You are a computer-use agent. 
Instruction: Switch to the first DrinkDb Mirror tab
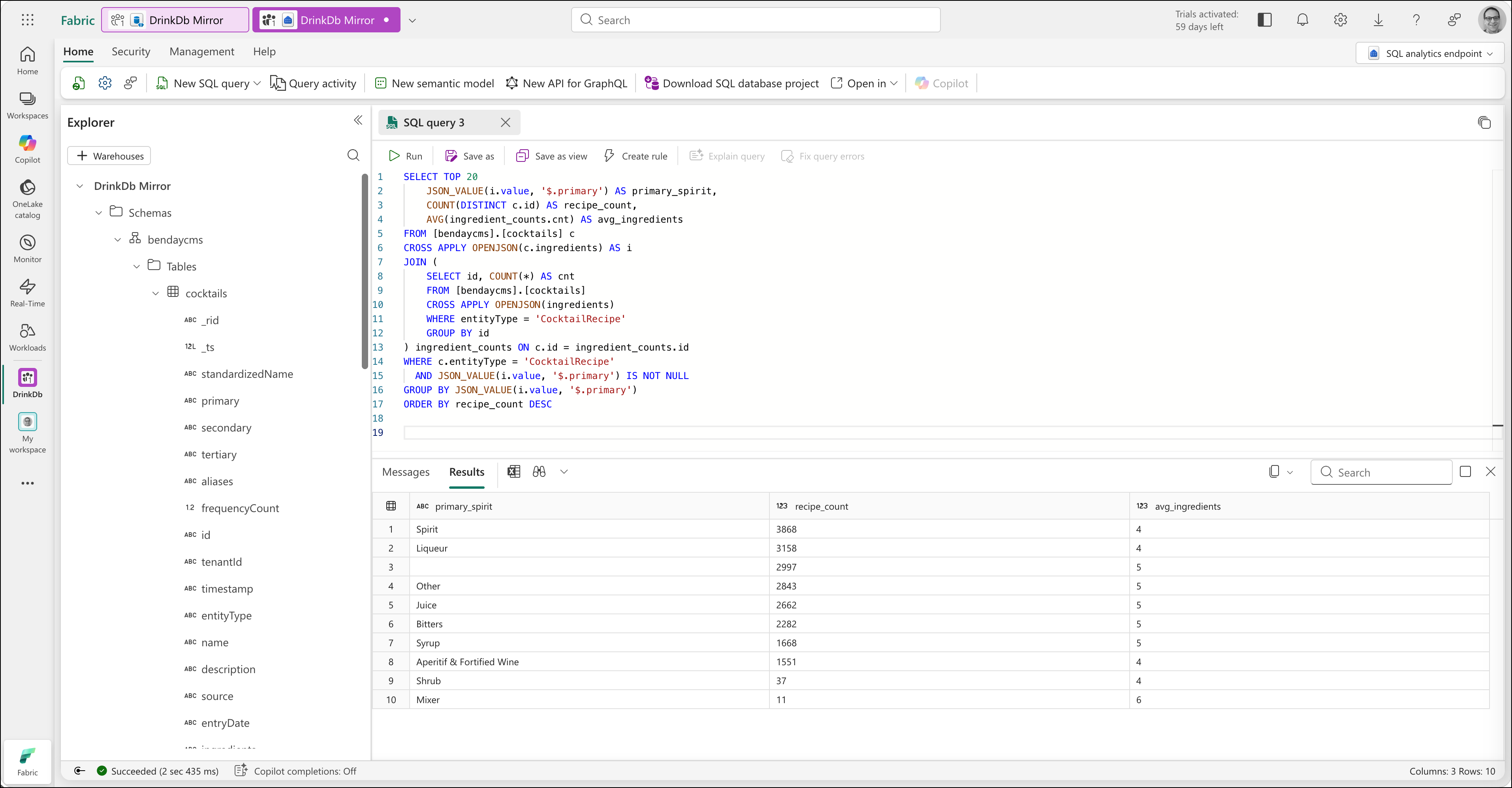click(x=175, y=20)
